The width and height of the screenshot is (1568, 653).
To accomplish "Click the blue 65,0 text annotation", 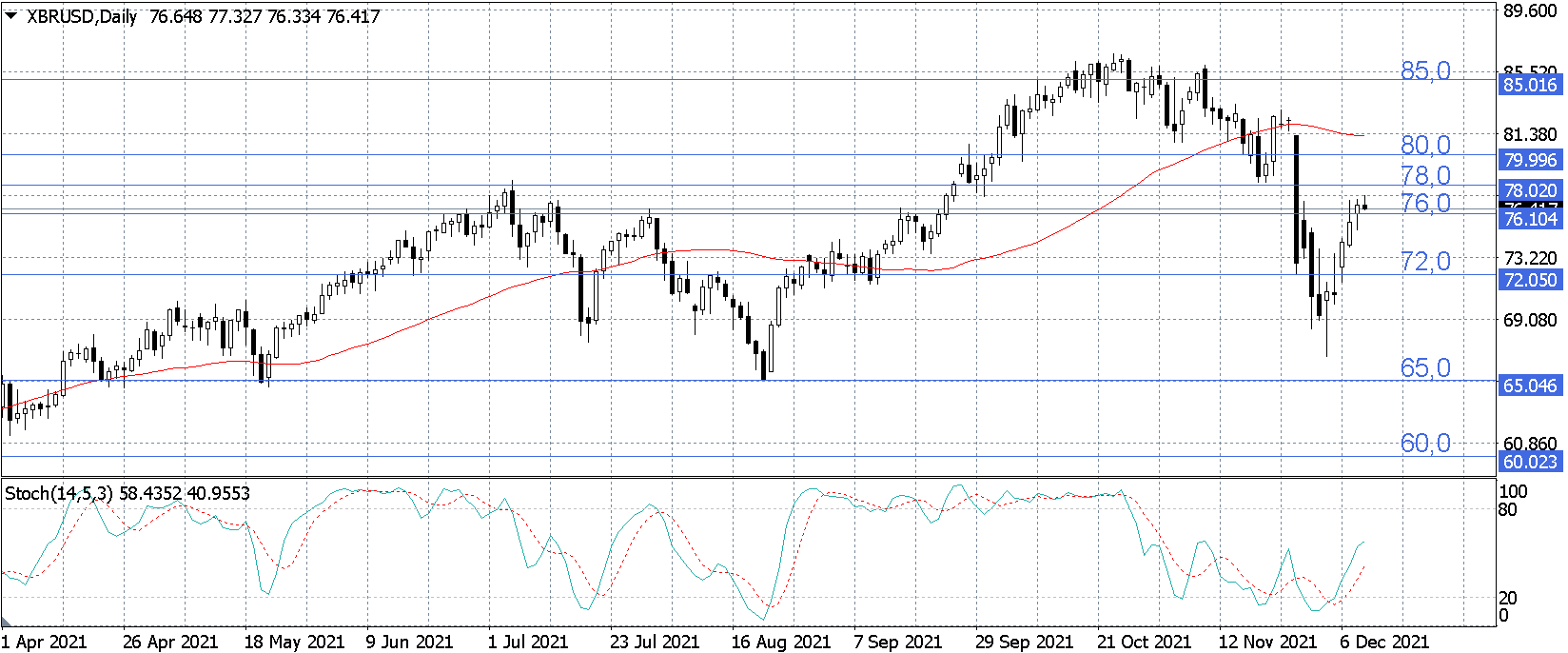I will pos(1425,367).
